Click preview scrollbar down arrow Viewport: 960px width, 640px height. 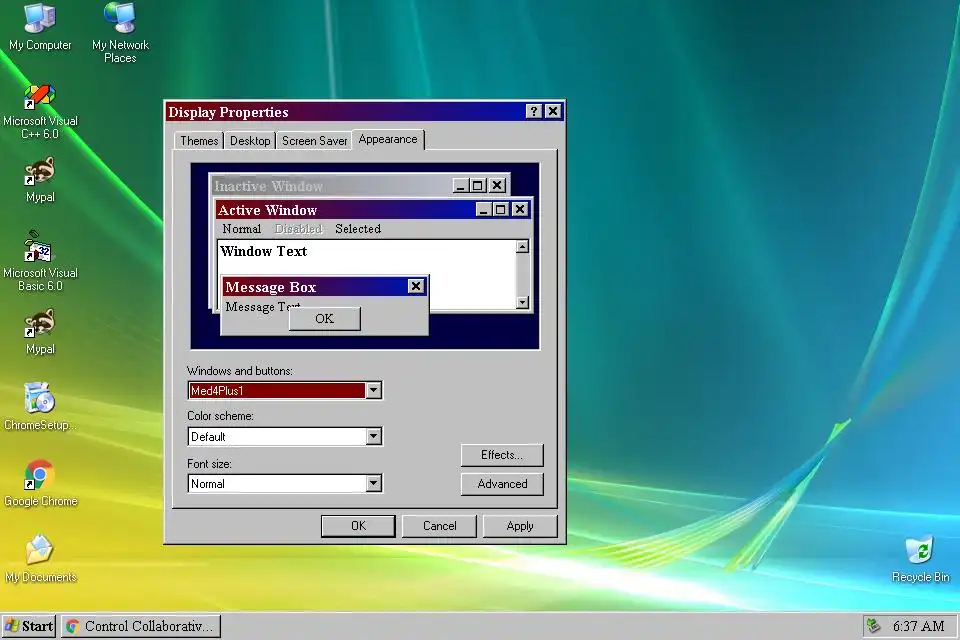(522, 302)
